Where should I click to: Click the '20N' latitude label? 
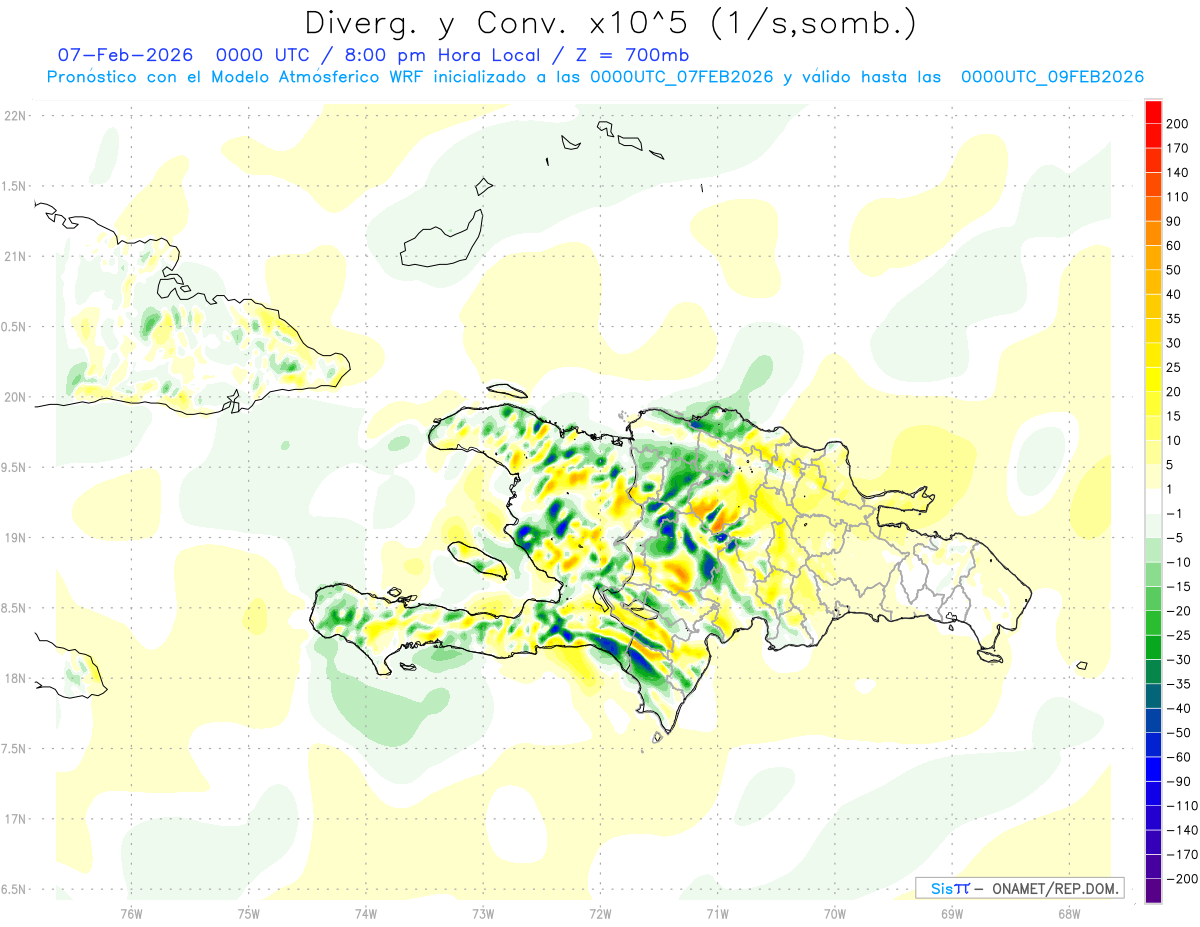[15, 397]
